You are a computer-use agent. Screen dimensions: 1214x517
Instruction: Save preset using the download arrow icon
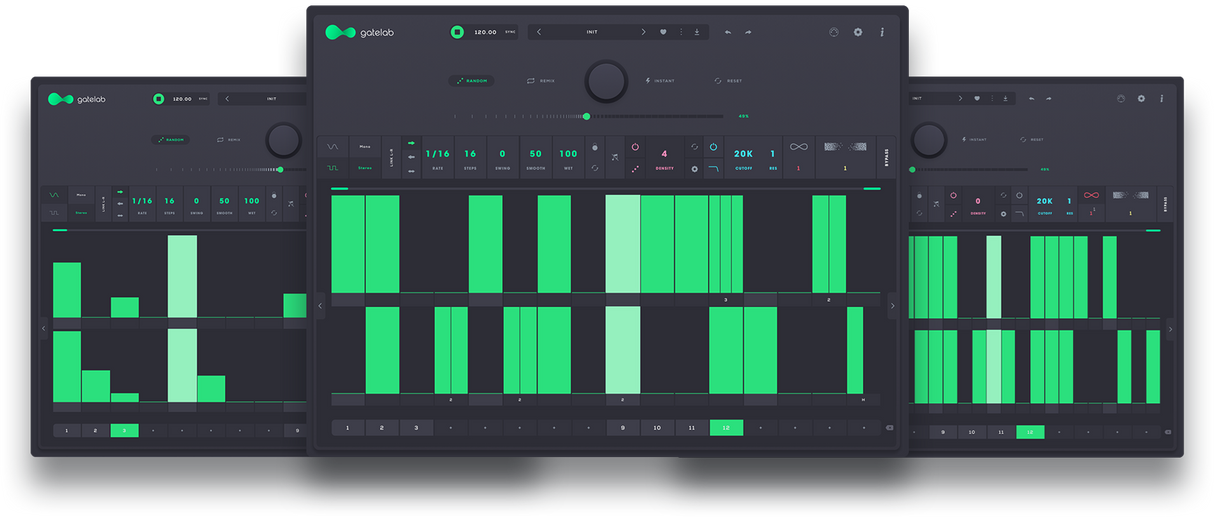(x=697, y=32)
